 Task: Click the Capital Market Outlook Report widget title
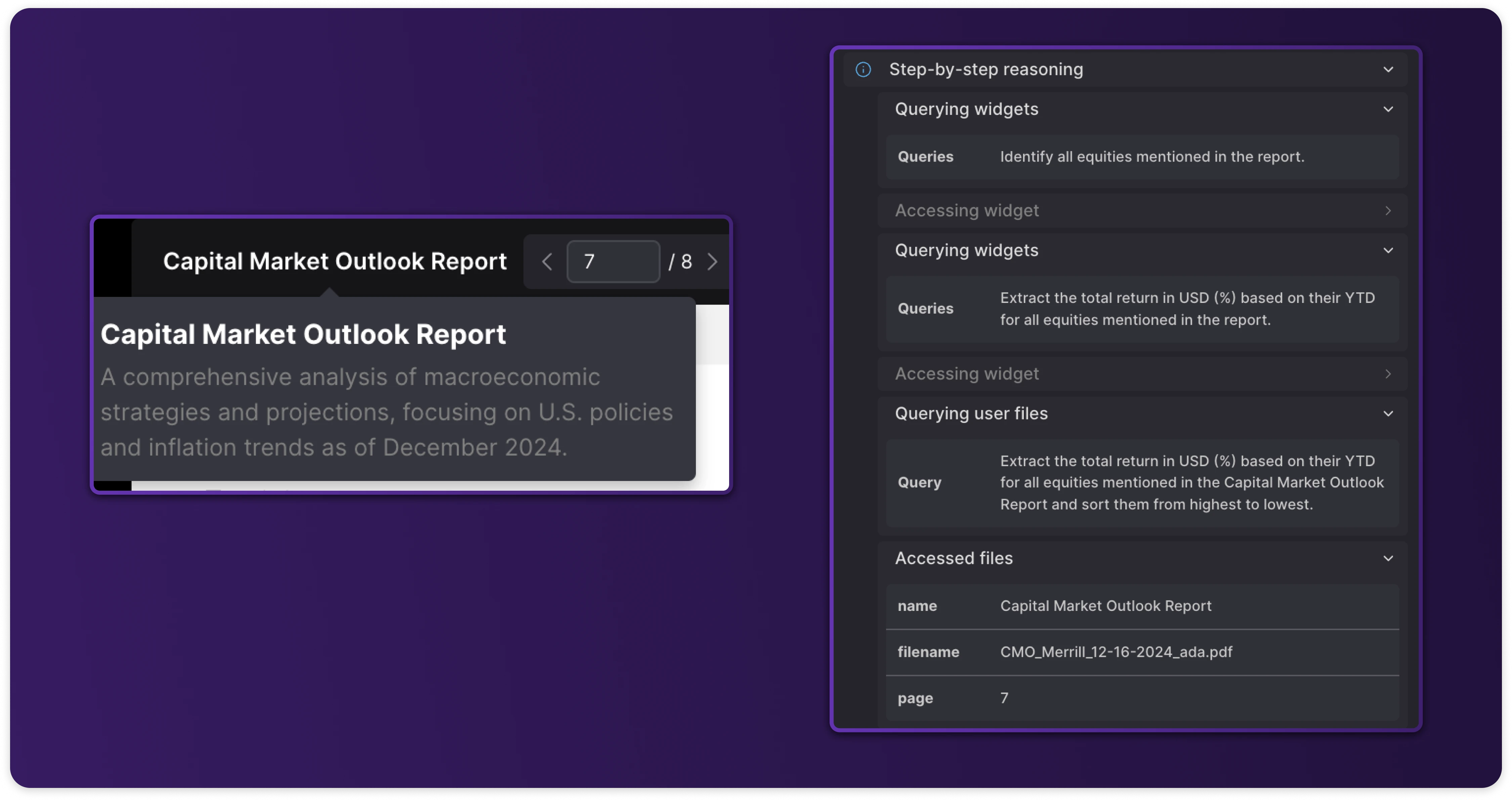pos(335,262)
